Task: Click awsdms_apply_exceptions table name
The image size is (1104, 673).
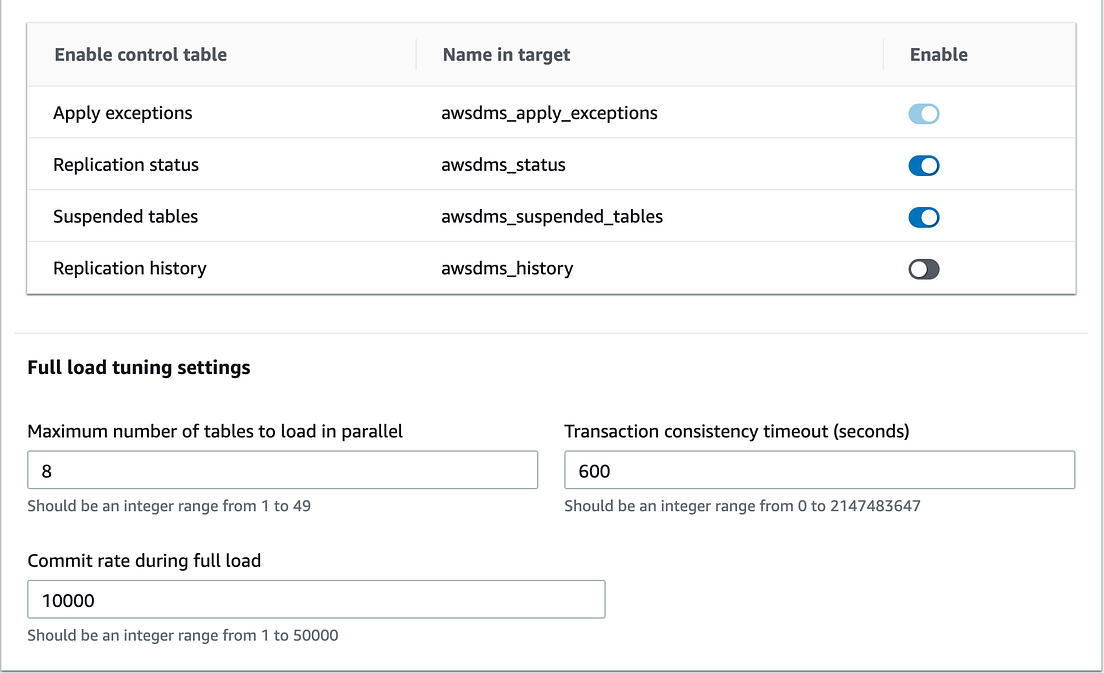Action: click(x=549, y=114)
